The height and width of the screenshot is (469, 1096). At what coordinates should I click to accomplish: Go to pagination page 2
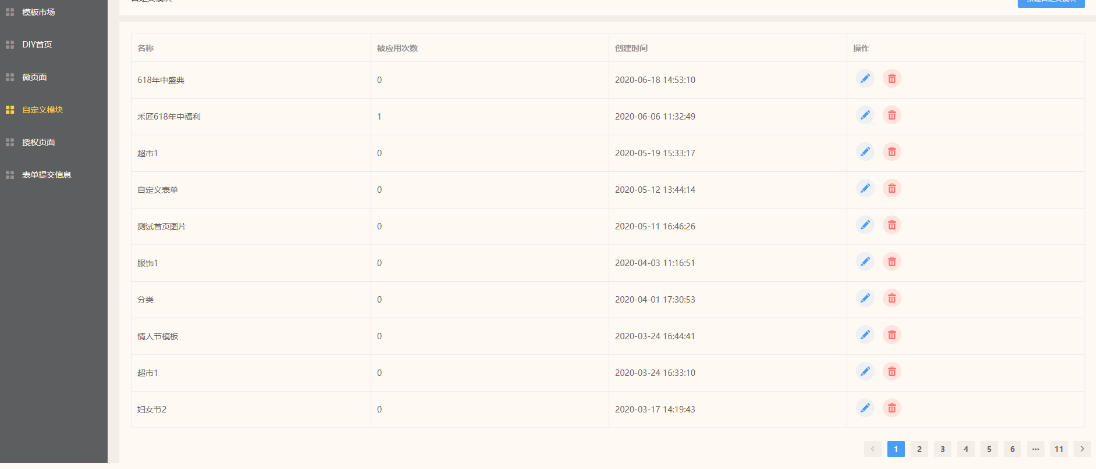pos(919,449)
